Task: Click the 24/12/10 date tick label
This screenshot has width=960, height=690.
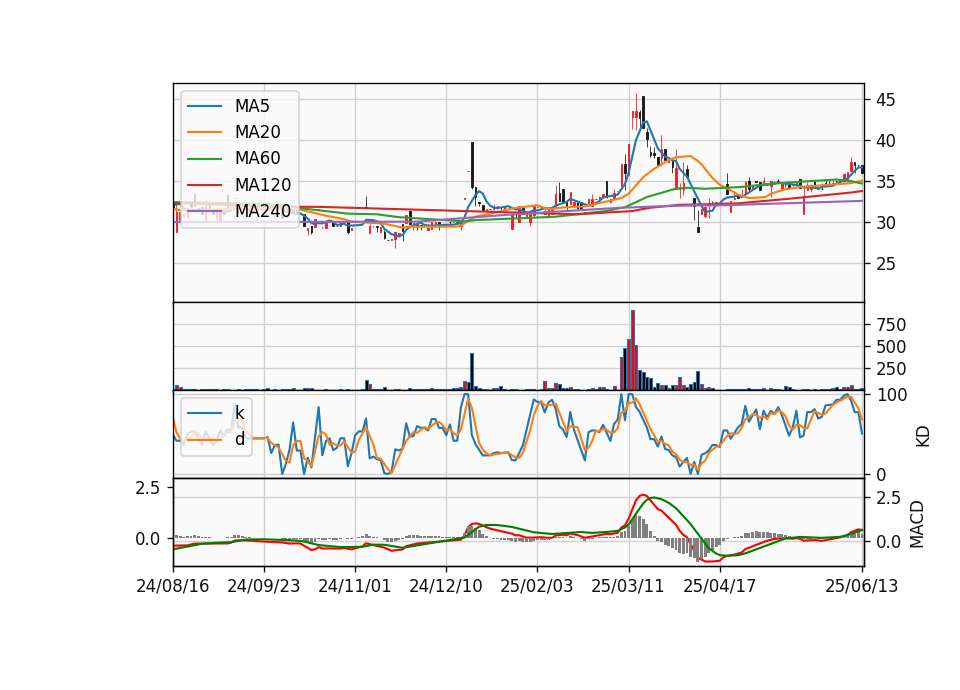Action: coord(446,586)
